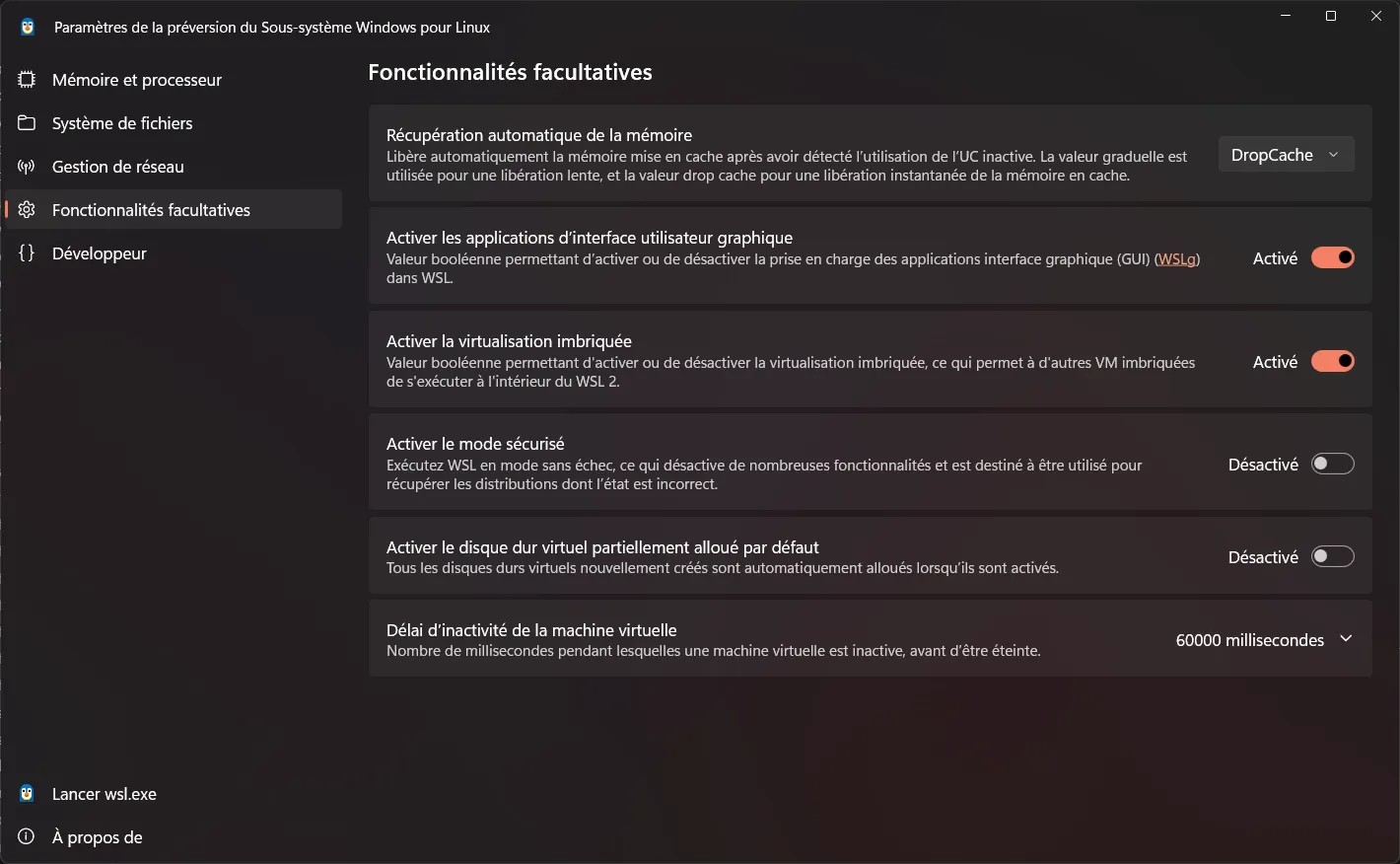Click the Système de fichiers folder icon
1400x864 pixels.
tap(27, 122)
